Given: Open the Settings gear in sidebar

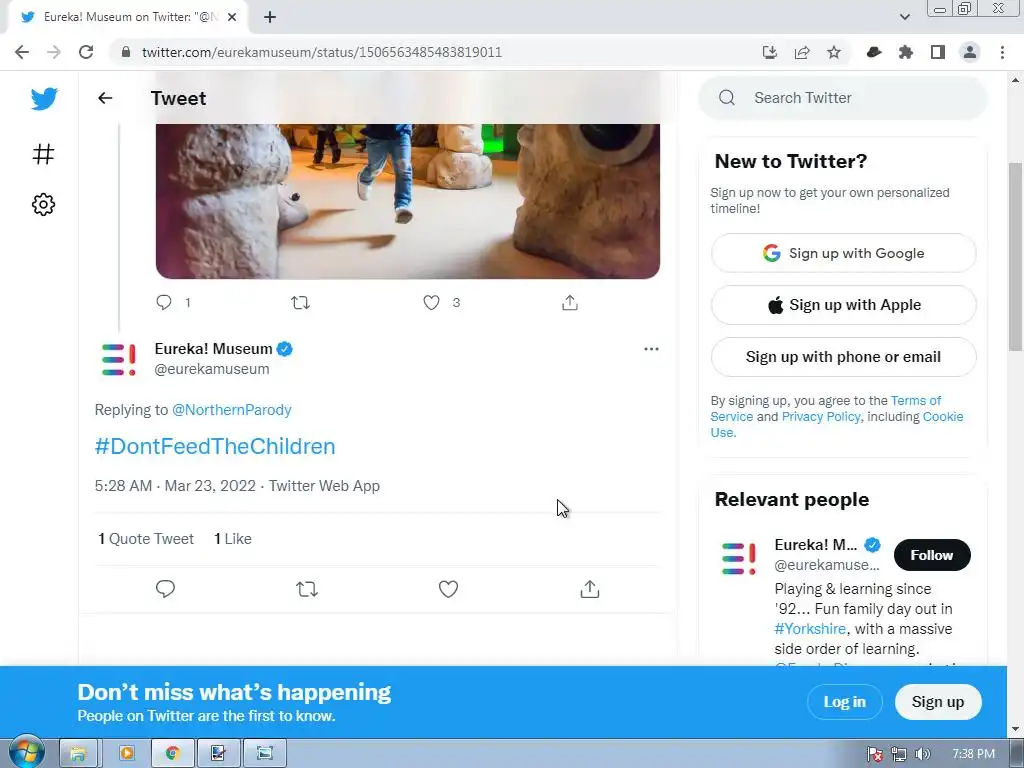Looking at the screenshot, I should tap(43, 205).
